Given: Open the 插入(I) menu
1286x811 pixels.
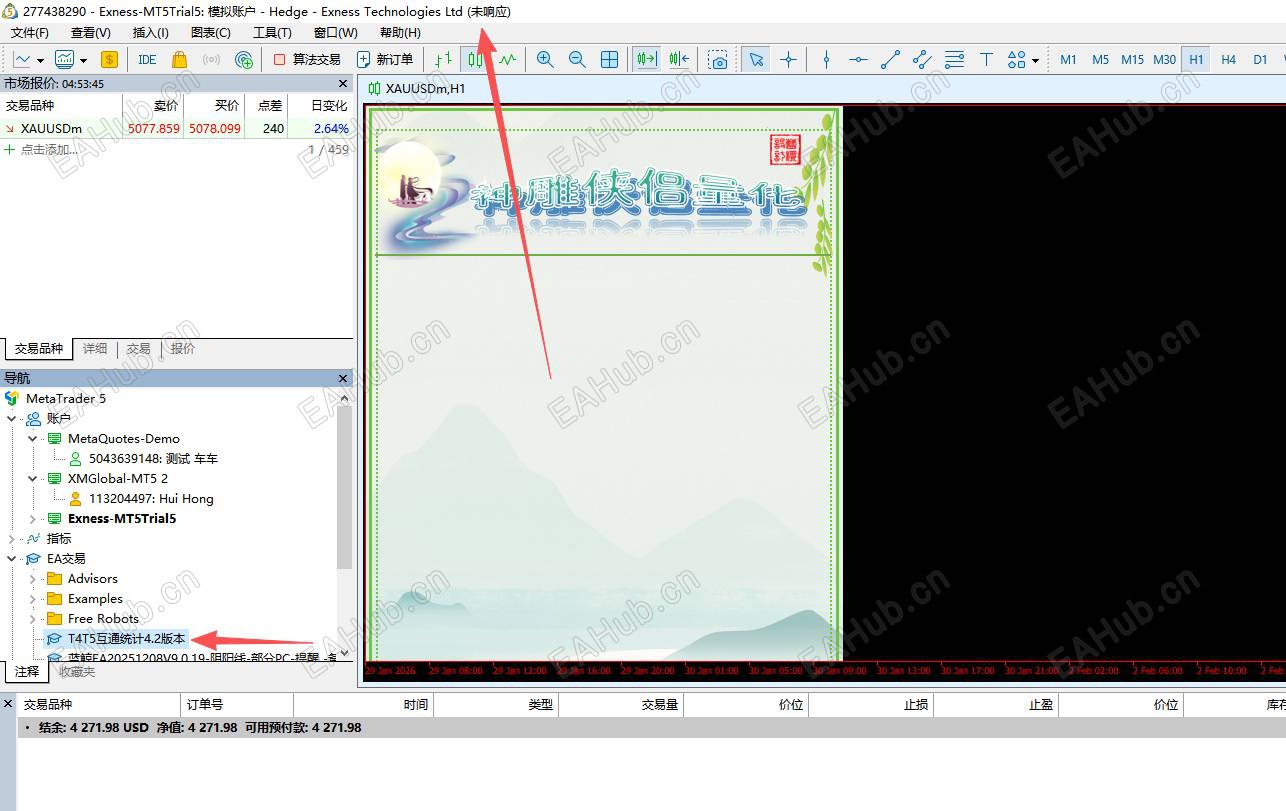Looking at the screenshot, I should click(x=151, y=32).
